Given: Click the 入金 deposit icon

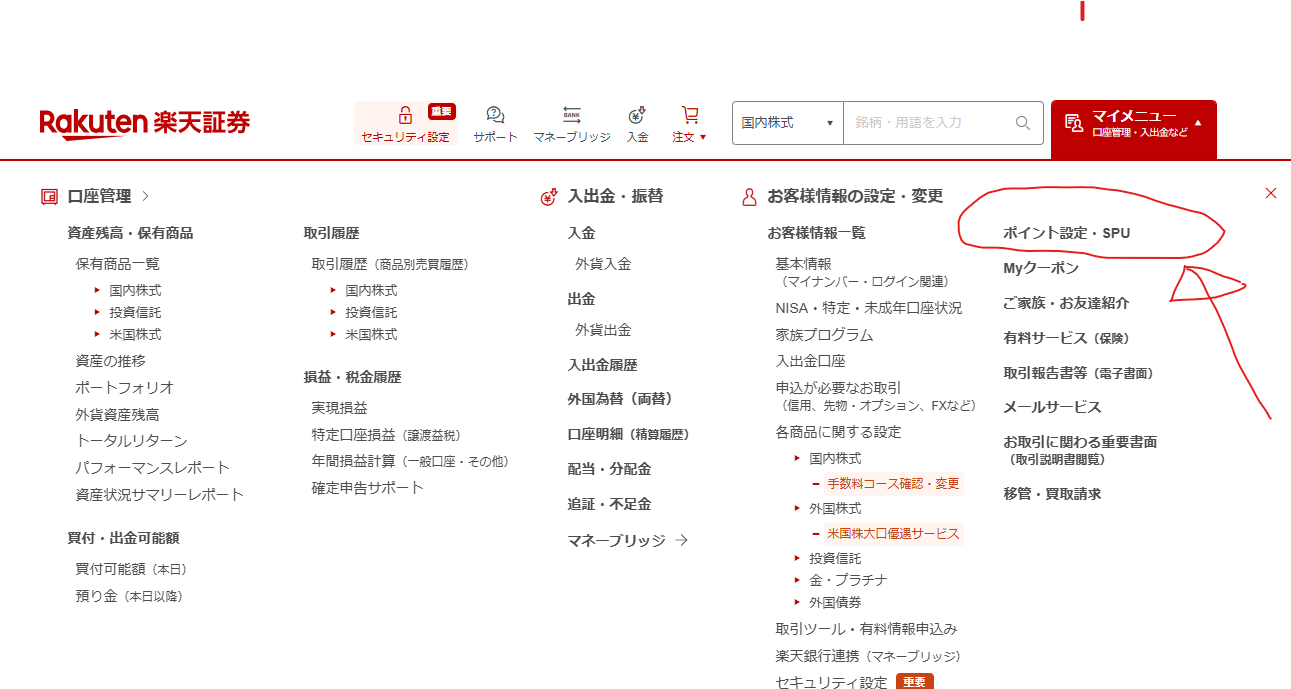Looking at the screenshot, I should point(637,116).
